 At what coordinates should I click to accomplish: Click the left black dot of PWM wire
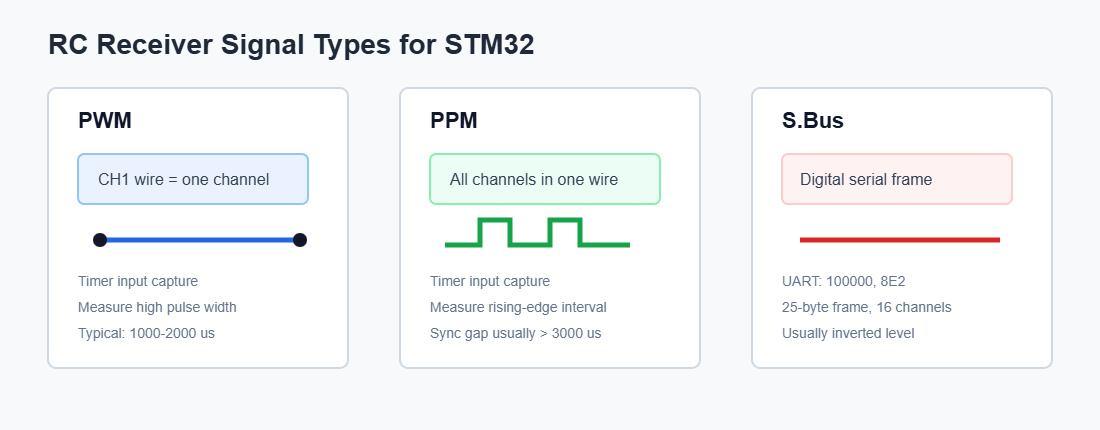click(x=100, y=240)
